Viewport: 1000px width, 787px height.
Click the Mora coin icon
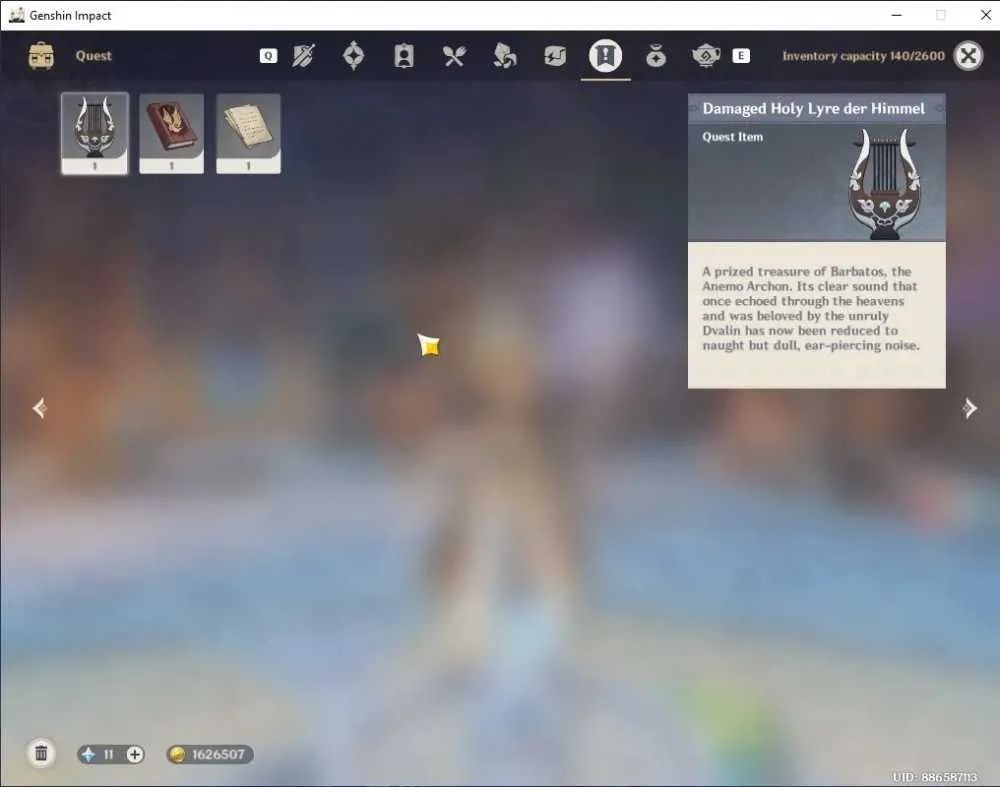(x=178, y=754)
